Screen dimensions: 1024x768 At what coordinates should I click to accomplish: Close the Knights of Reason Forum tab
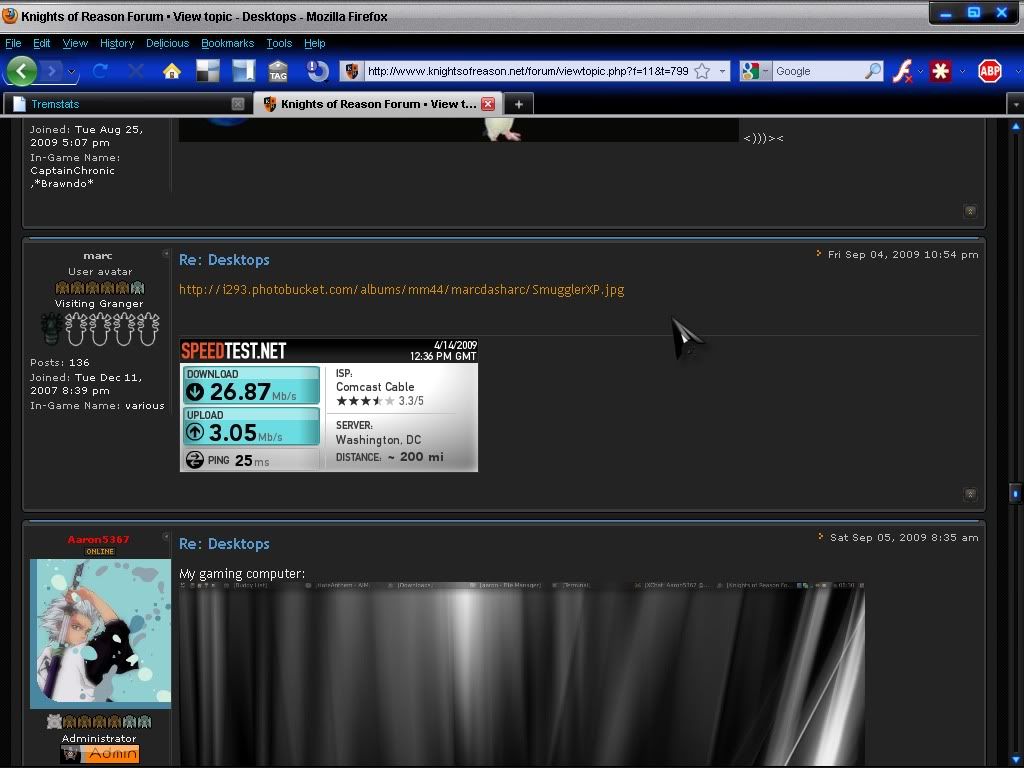click(x=488, y=104)
